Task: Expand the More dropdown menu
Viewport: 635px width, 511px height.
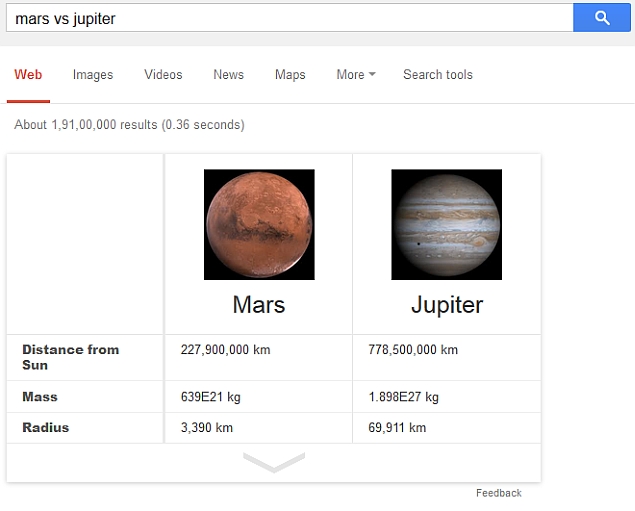Action: 356,75
